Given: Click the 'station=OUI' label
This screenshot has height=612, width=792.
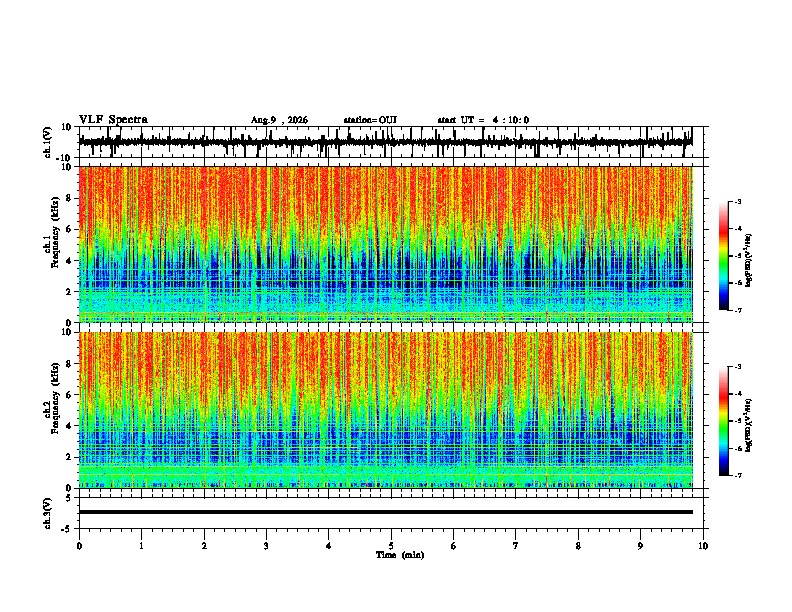Looking at the screenshot, I should [x=370, y=120].
